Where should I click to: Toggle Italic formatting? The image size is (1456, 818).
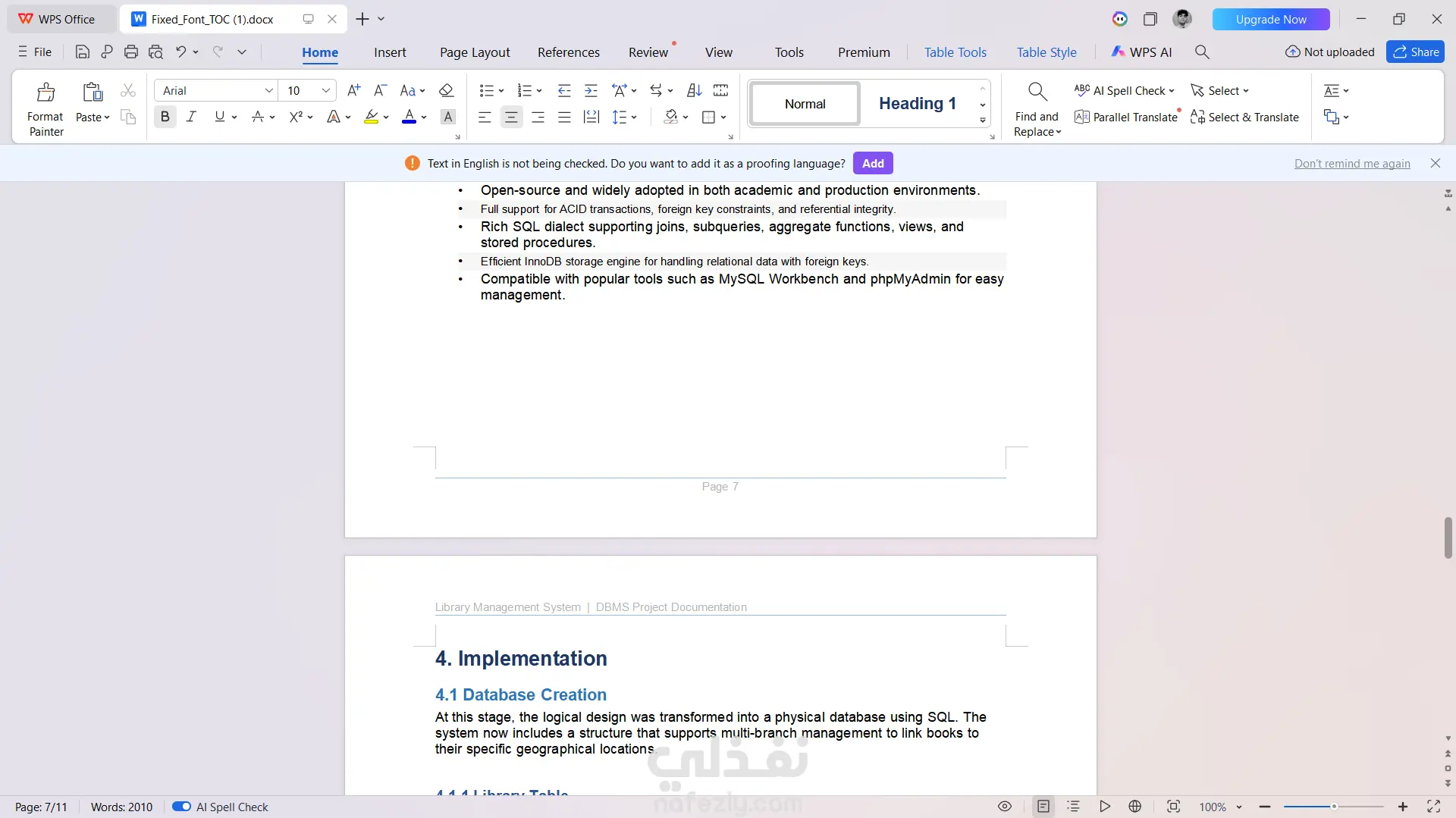click(191, 117)
